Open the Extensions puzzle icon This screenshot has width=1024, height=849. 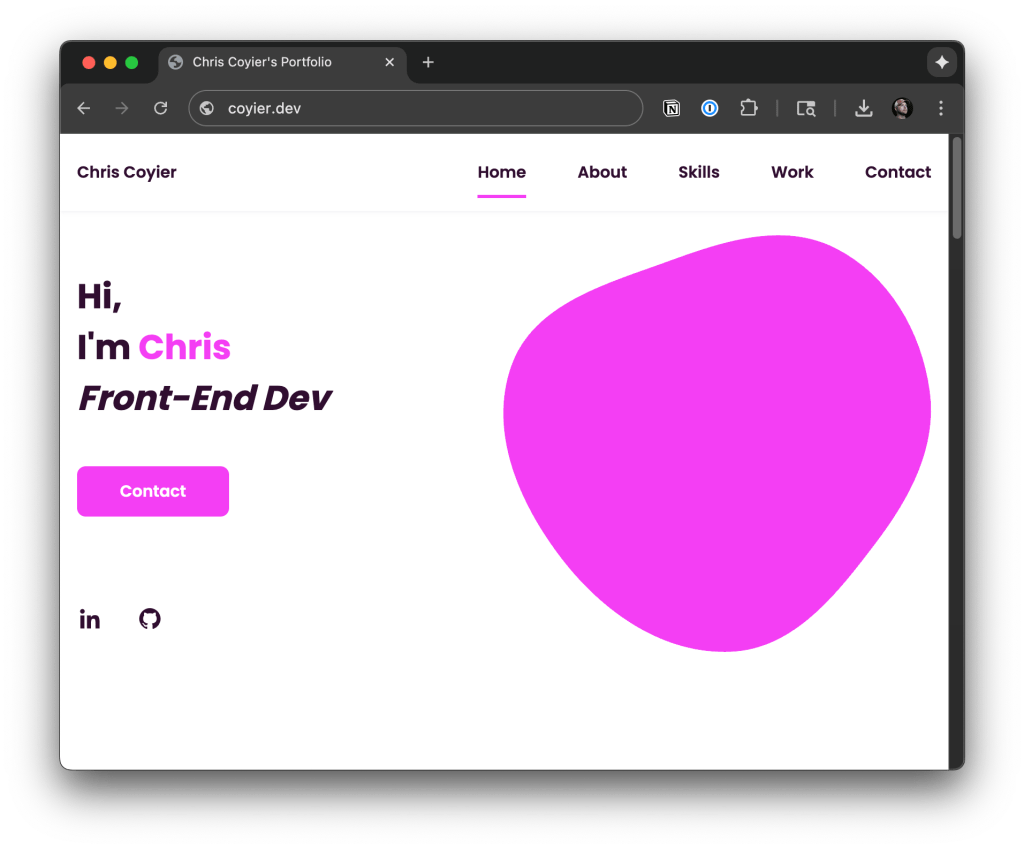pos(748,108)
